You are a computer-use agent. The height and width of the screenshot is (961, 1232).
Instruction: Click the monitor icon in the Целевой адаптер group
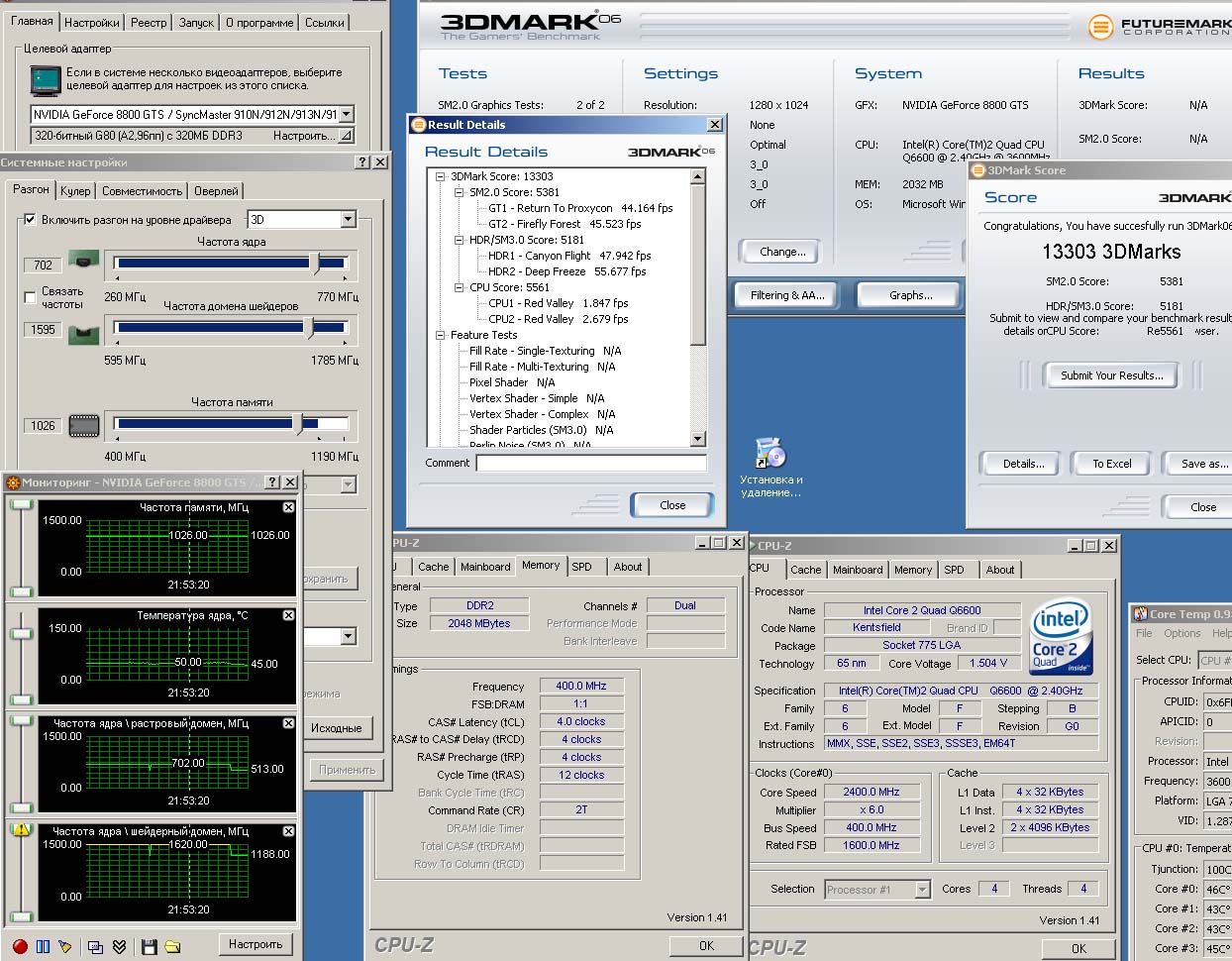point(45,80)
